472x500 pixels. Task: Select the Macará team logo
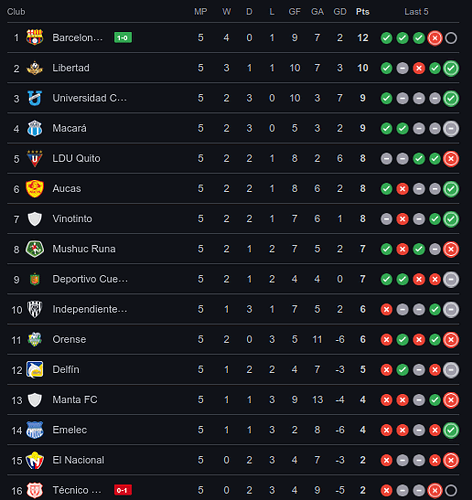tap(35, 128)
